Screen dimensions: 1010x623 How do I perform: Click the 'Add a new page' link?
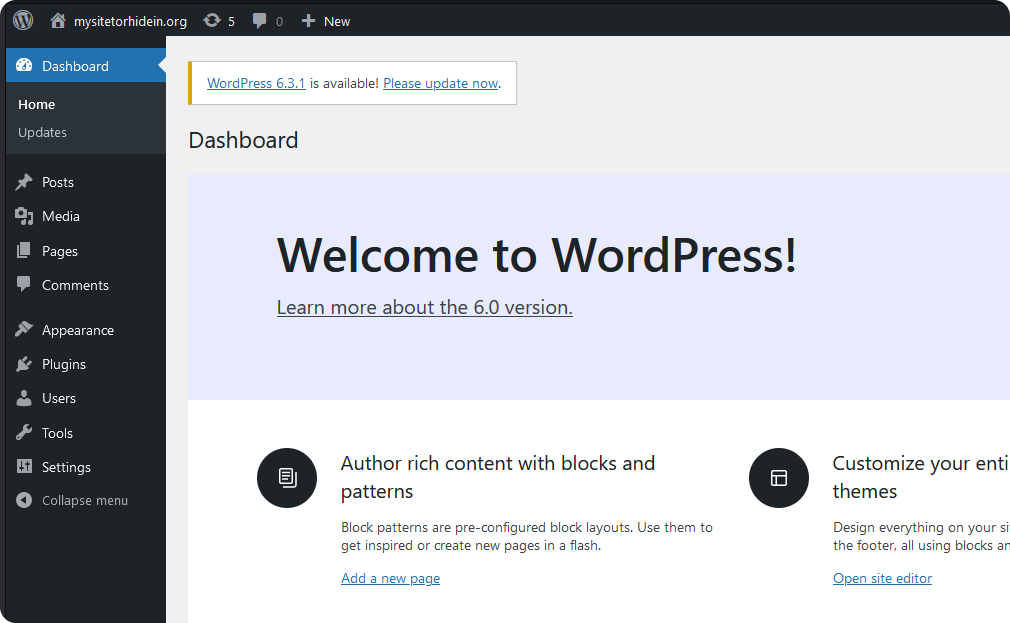[390, 578]
